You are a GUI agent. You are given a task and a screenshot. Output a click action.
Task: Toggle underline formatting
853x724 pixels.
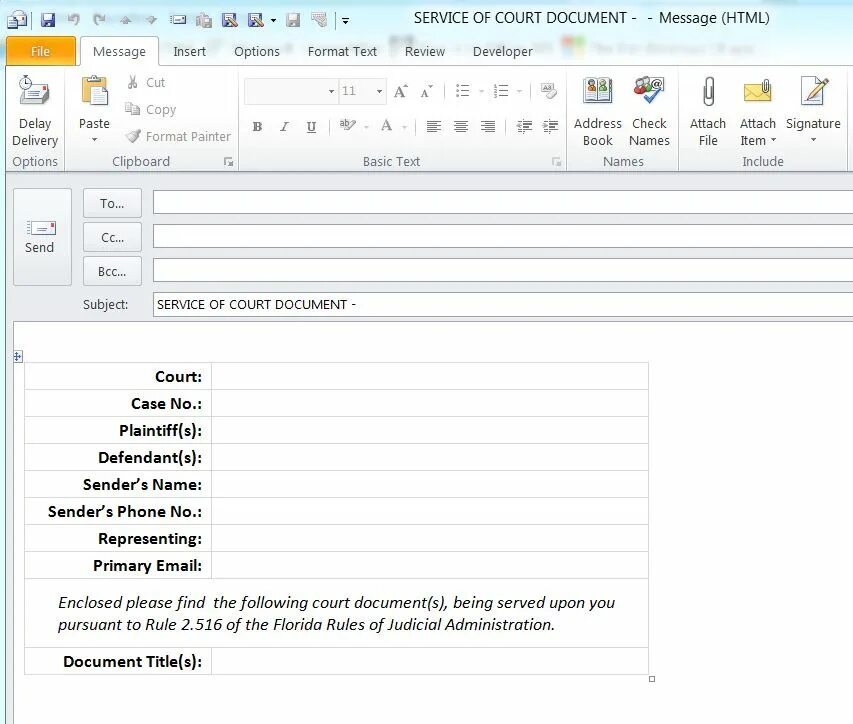coord(311,127)
